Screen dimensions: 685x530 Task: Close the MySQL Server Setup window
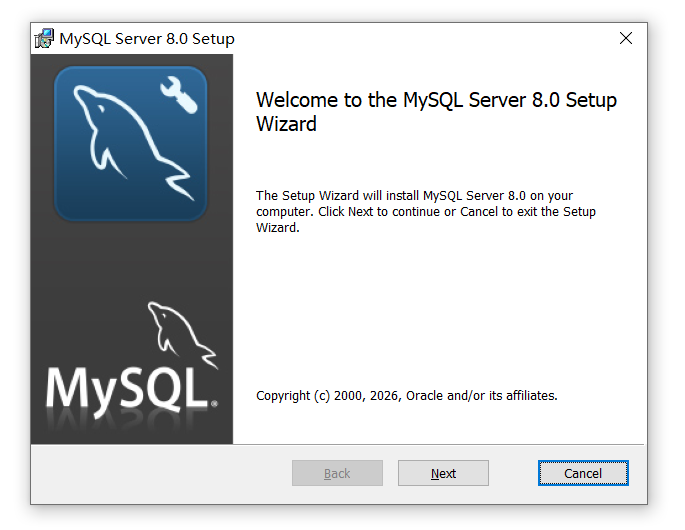click(x=626, y=38)
